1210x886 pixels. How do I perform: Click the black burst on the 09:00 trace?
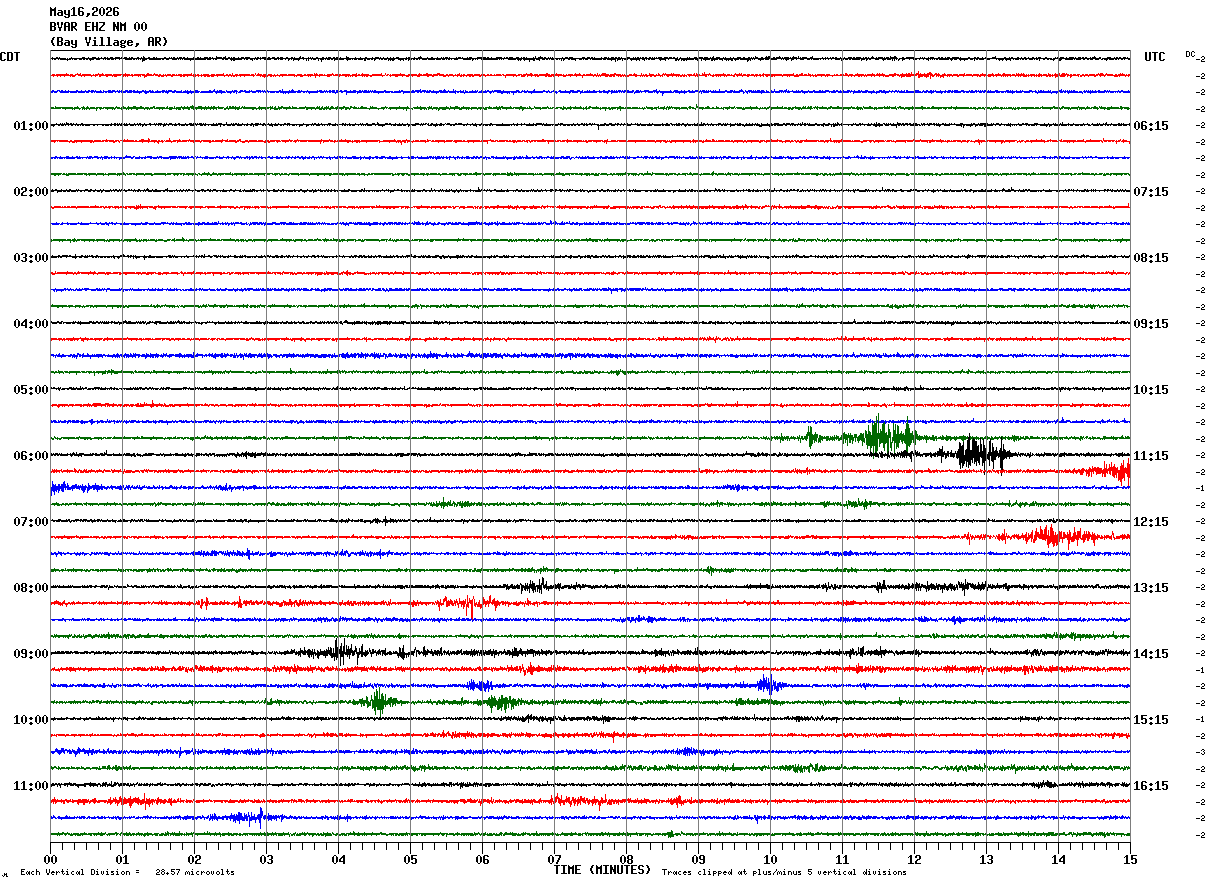(340, 652)
